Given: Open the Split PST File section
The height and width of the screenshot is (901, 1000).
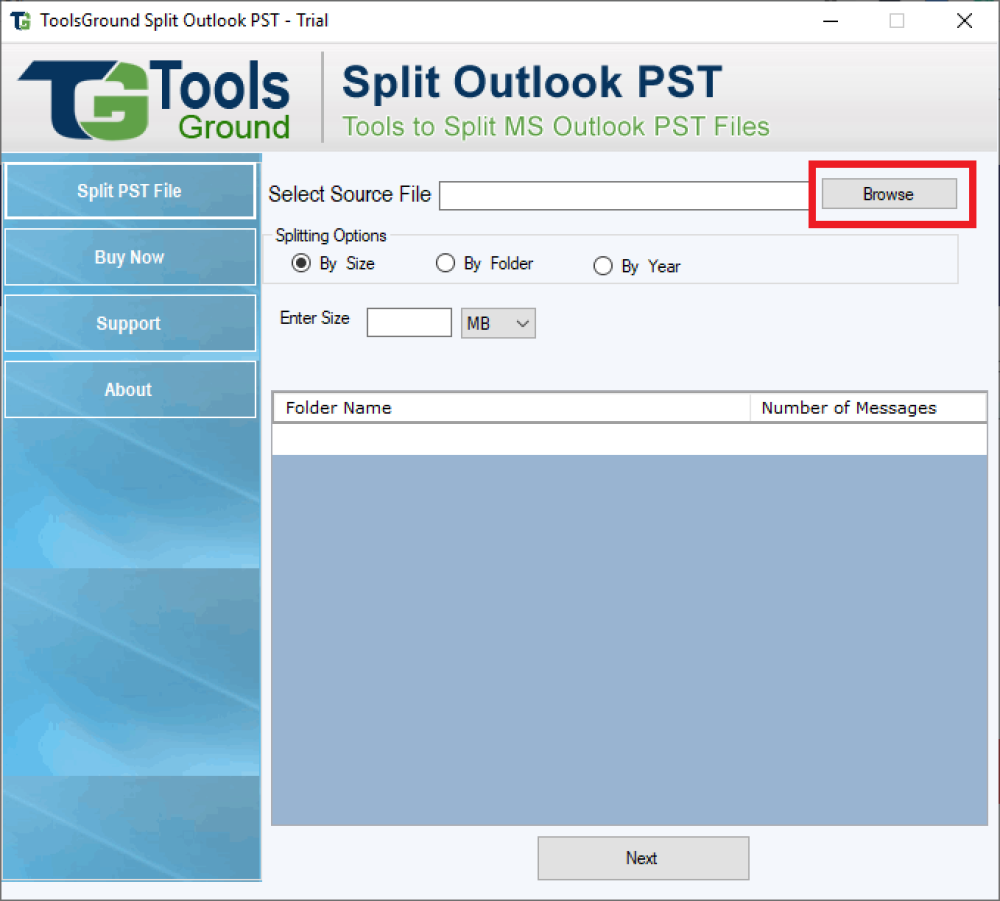Looking at the screenshot, I should [130, 191].
